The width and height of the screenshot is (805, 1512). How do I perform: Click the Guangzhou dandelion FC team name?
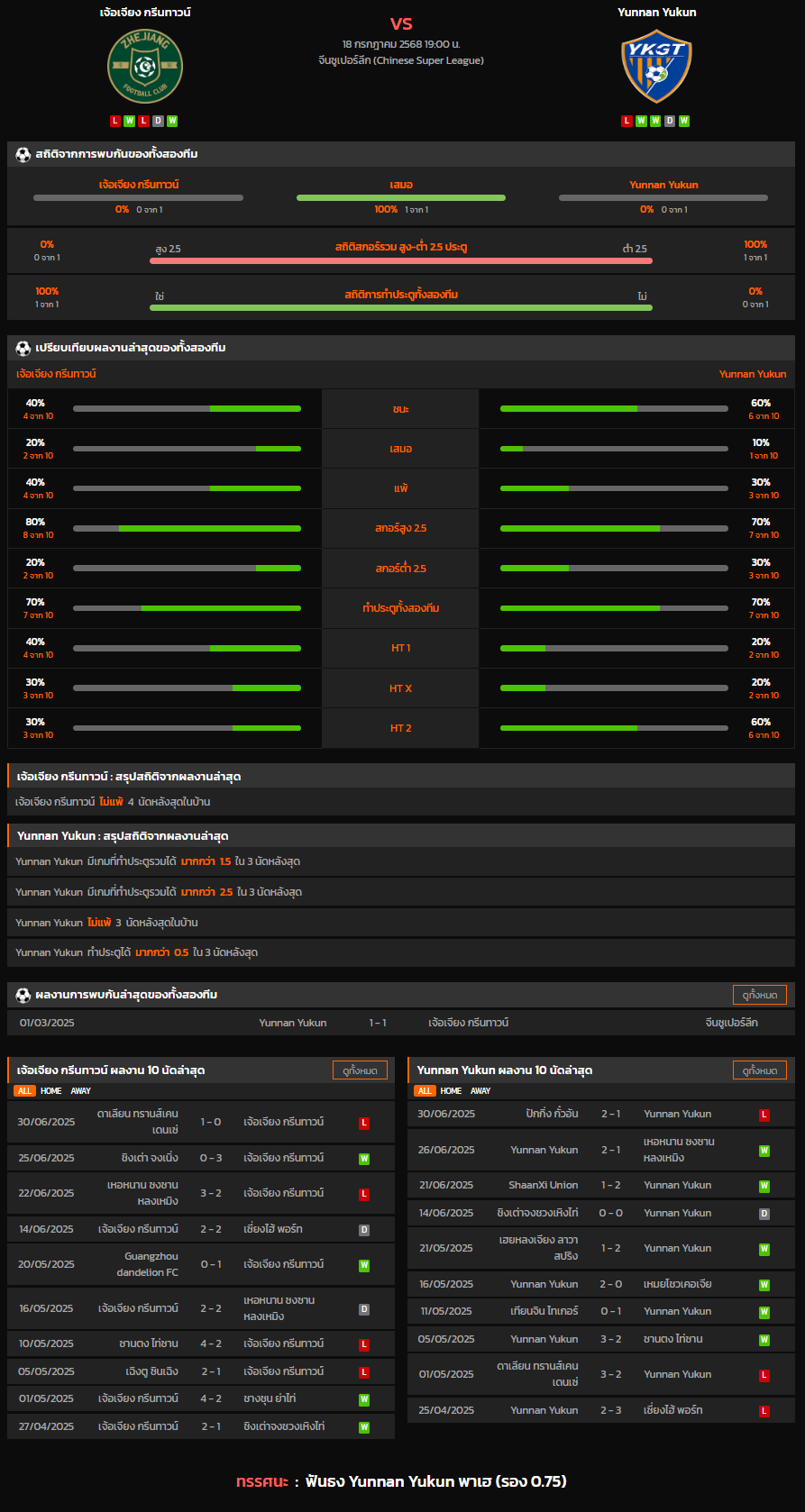148,1265
